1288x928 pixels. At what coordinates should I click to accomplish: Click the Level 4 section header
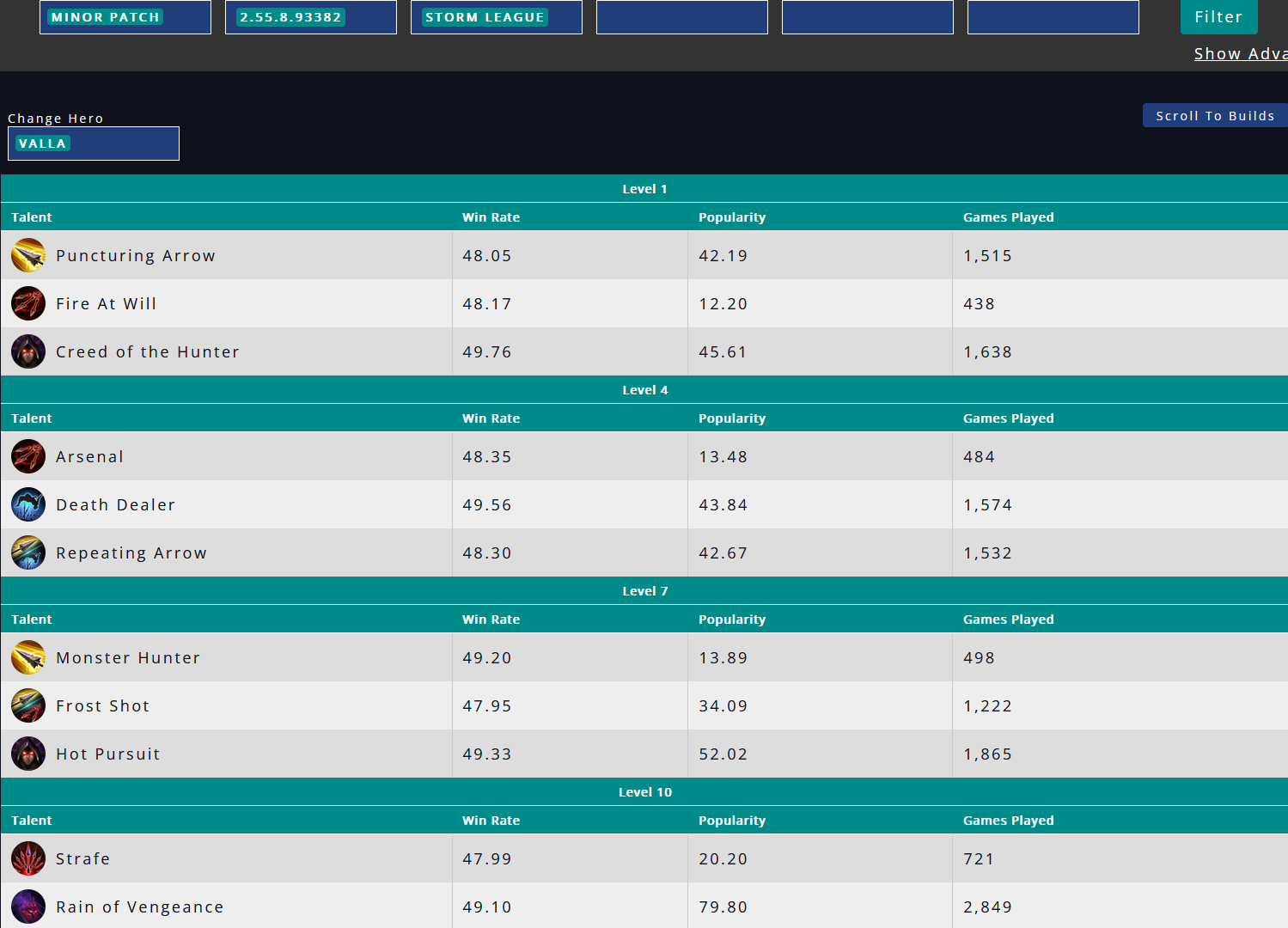[x=644, y=390]
